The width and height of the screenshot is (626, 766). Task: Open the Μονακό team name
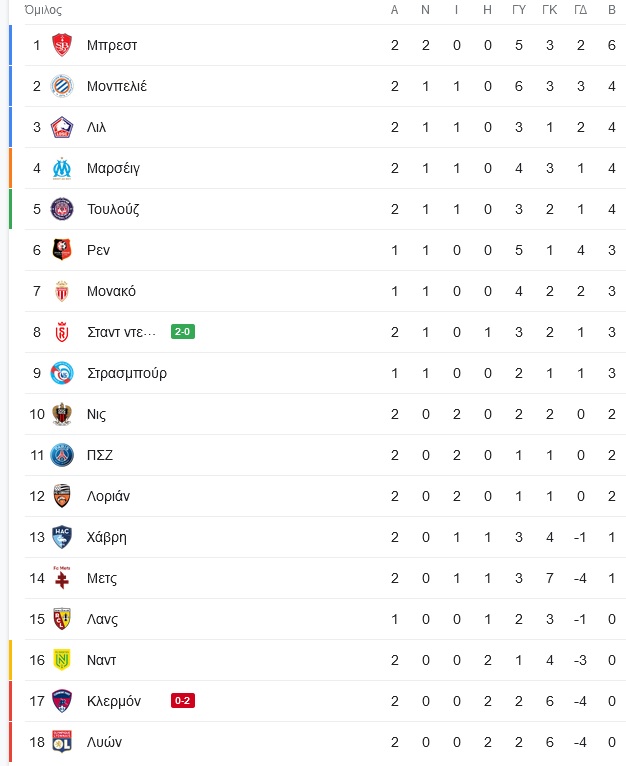pos(111,291)
